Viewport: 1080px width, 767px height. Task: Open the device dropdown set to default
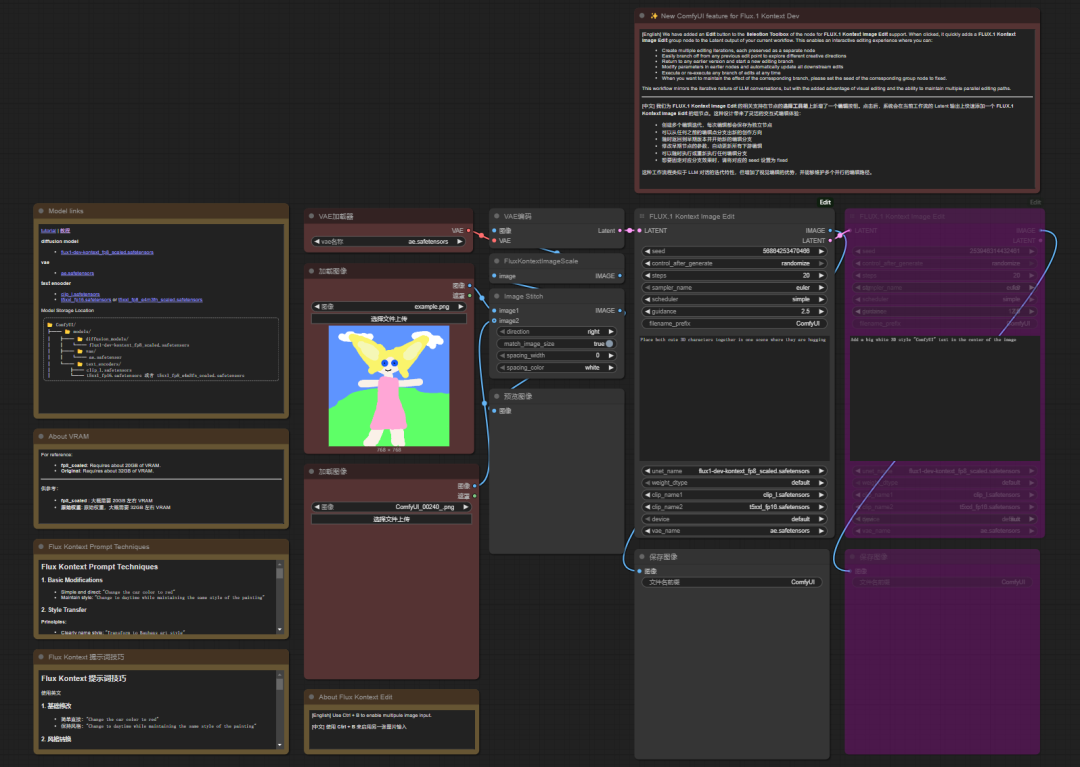734,518
